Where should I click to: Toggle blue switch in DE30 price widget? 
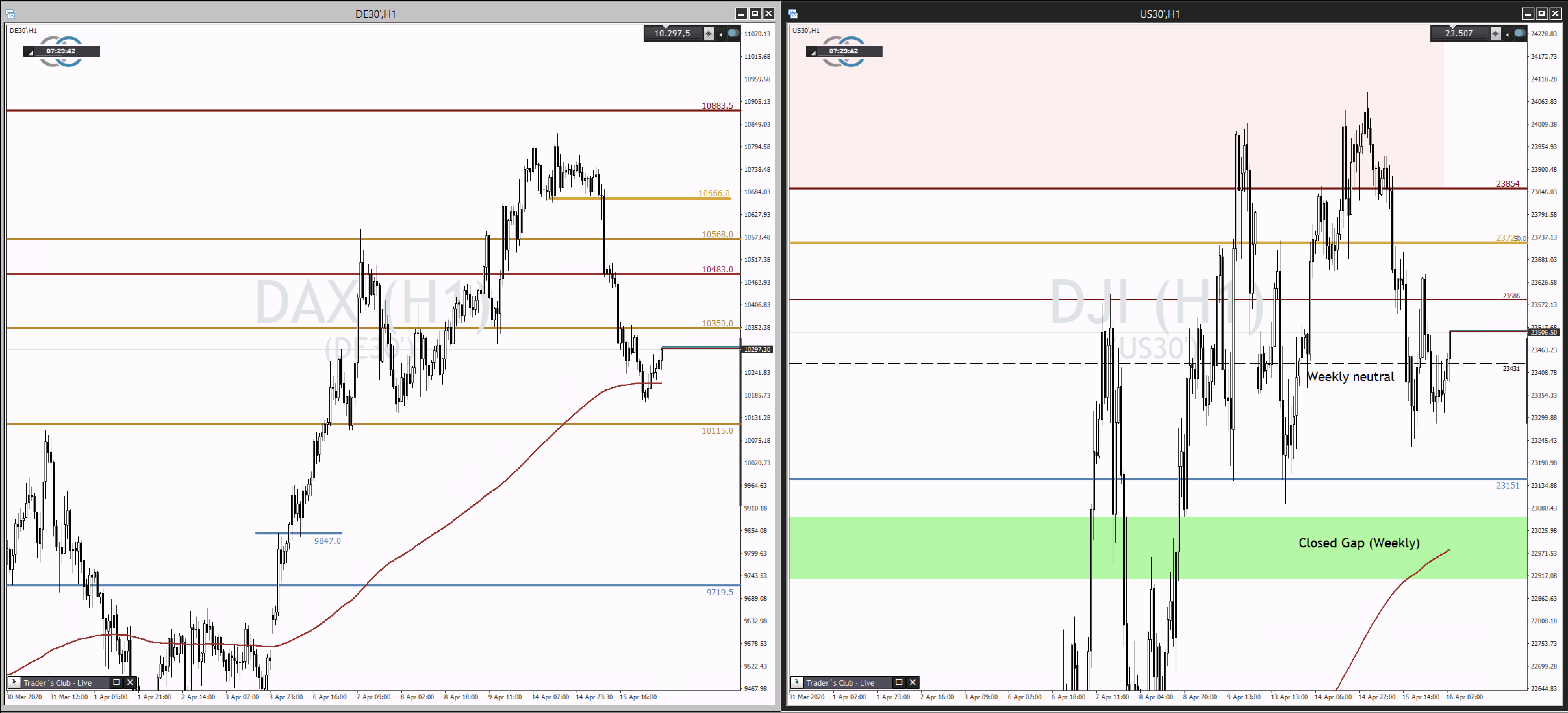(x=733, y=34)
